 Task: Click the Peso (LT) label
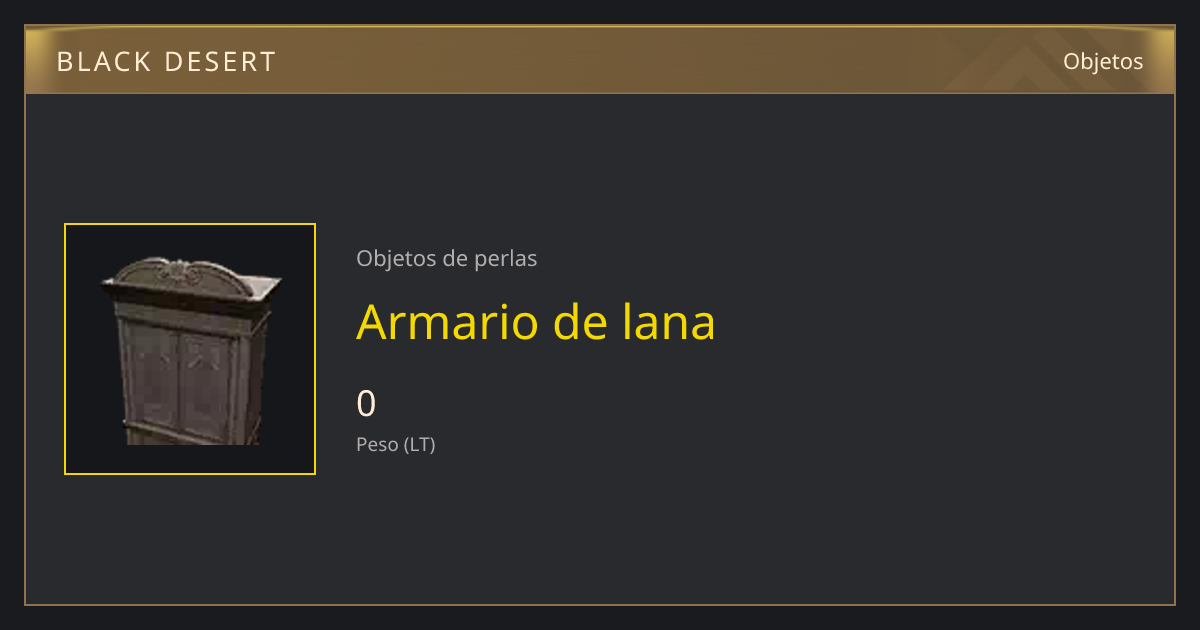tap(396, 445)
